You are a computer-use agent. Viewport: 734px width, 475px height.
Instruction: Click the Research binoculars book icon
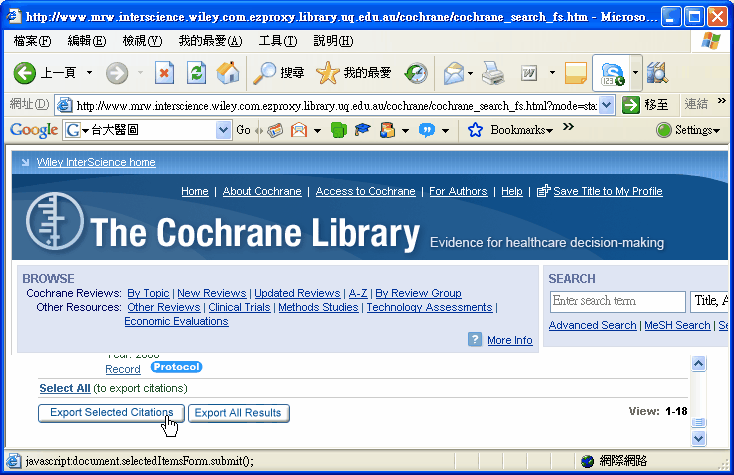[x=657, y=73]
